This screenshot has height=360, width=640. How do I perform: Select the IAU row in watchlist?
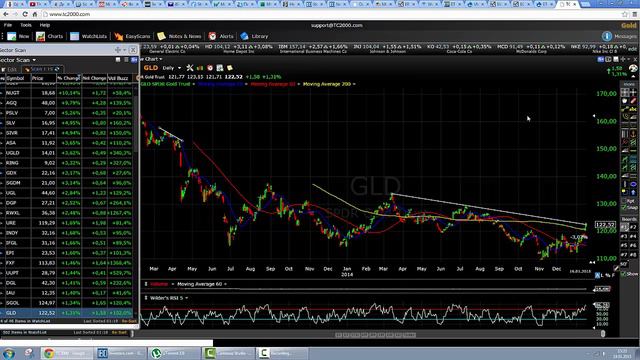67,293
